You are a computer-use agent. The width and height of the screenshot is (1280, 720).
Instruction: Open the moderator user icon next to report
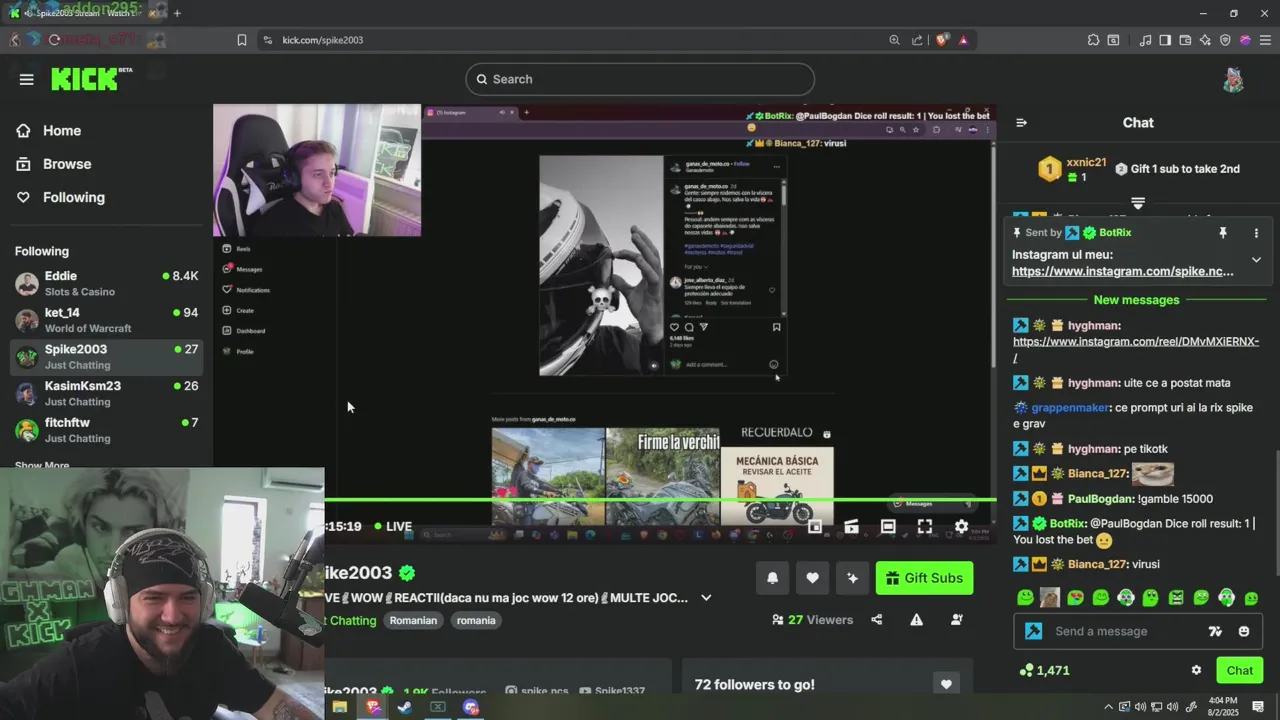(x=956, y=620)
